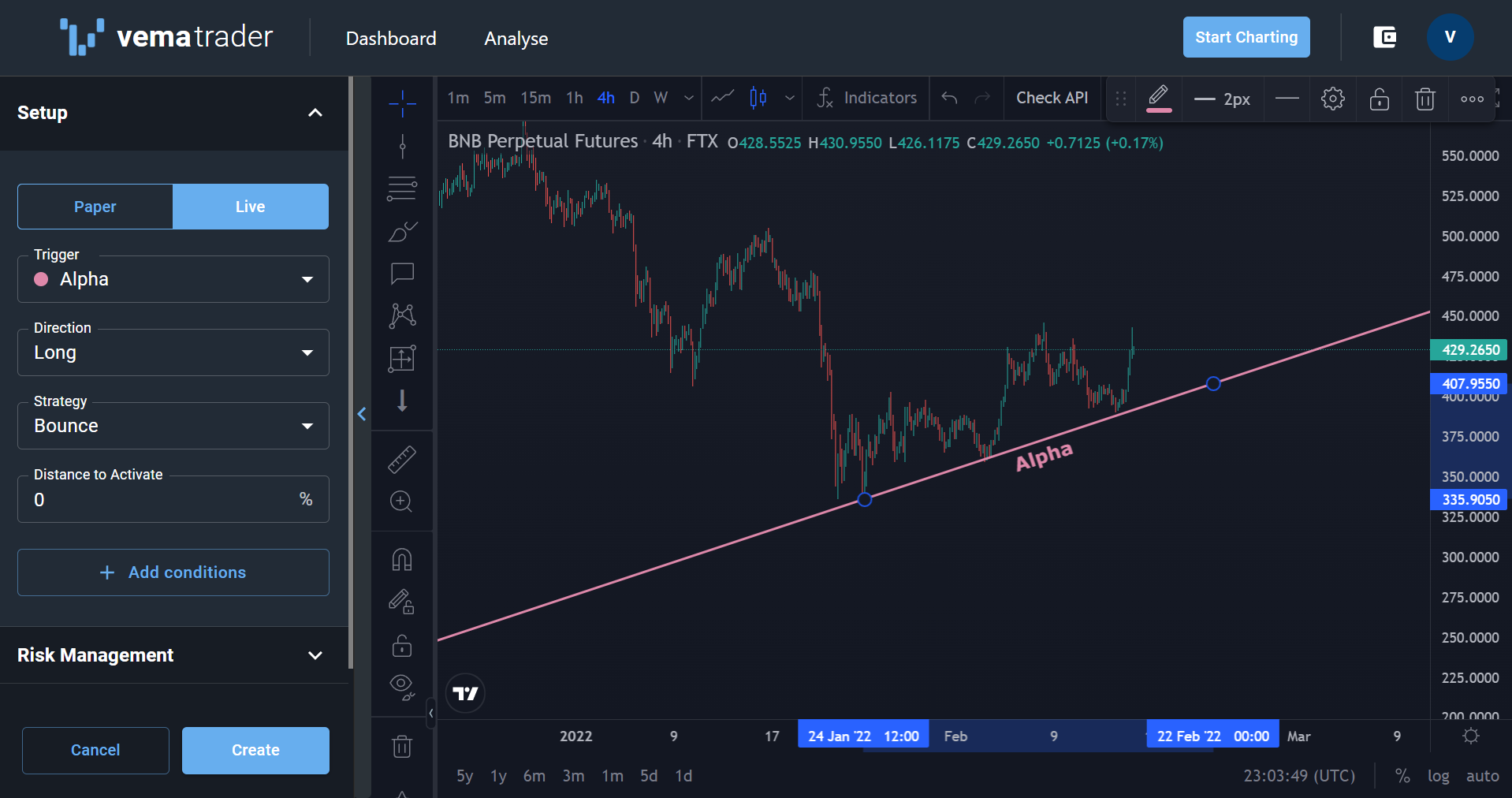Open the user avatar V menu
Viewport: 1512px width, 798px height.
1450,37
